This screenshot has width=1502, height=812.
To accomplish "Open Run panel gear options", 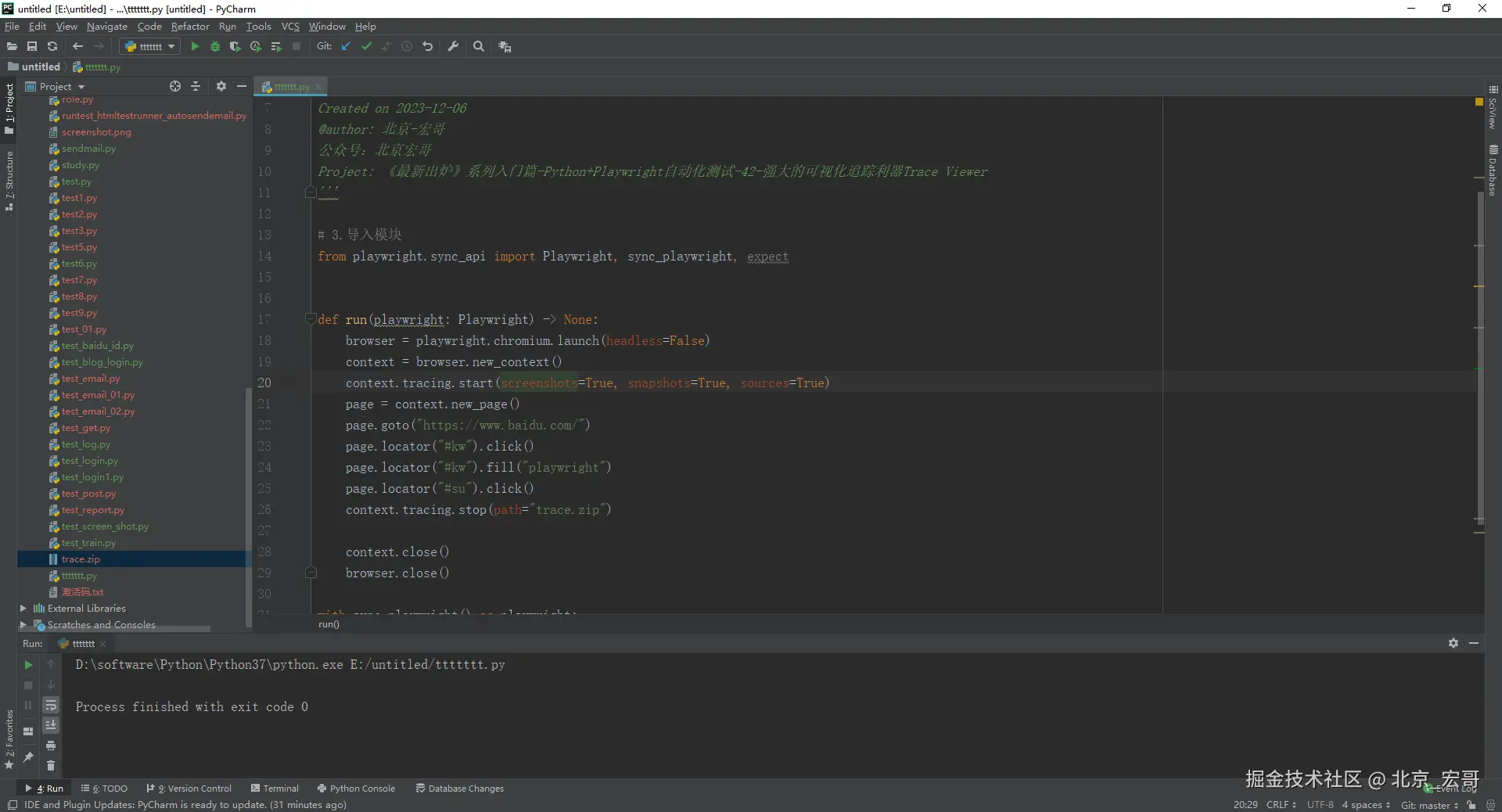I will pos(1453,643).
